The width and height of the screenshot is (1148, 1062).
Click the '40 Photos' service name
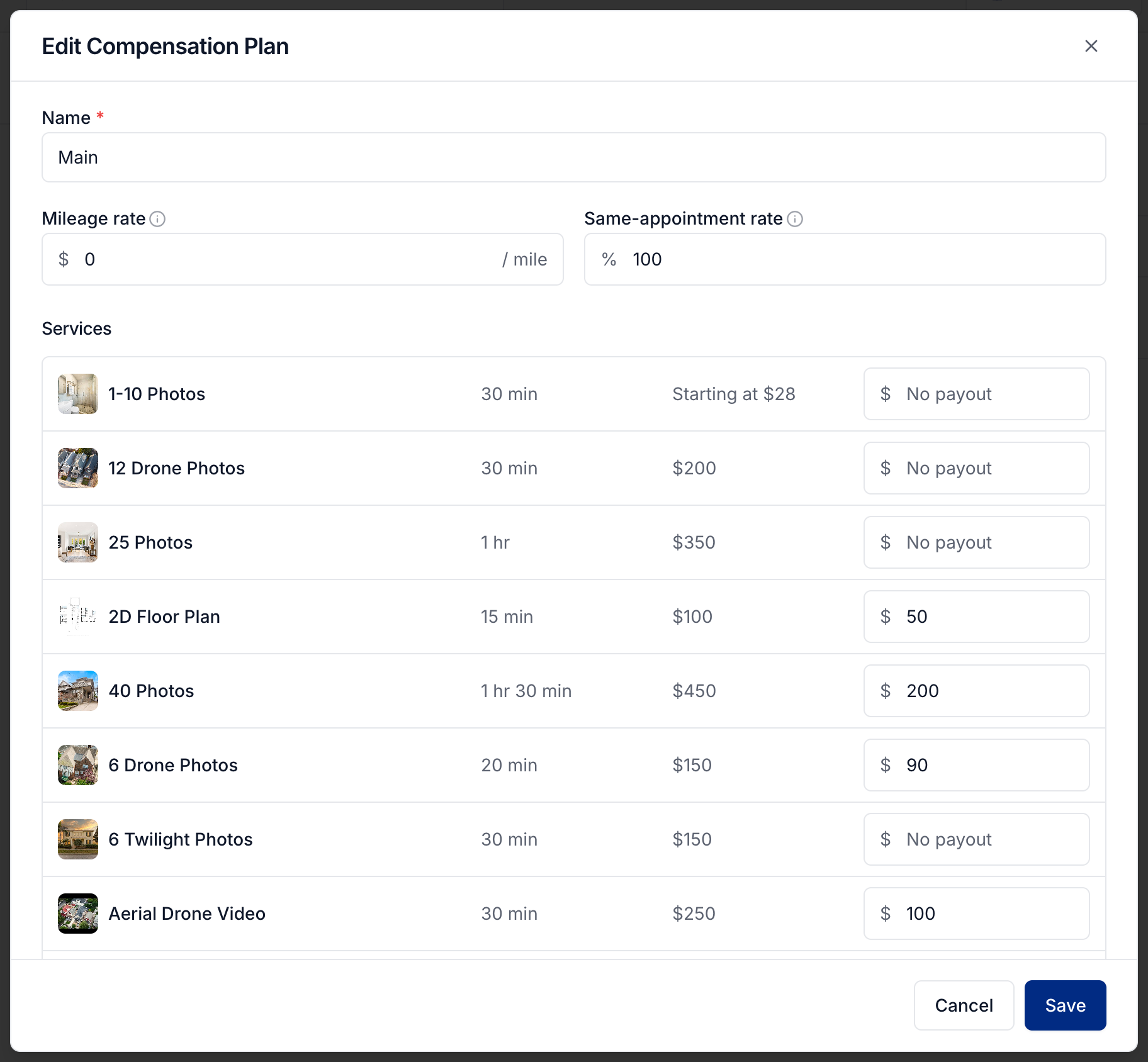point(151,691)
